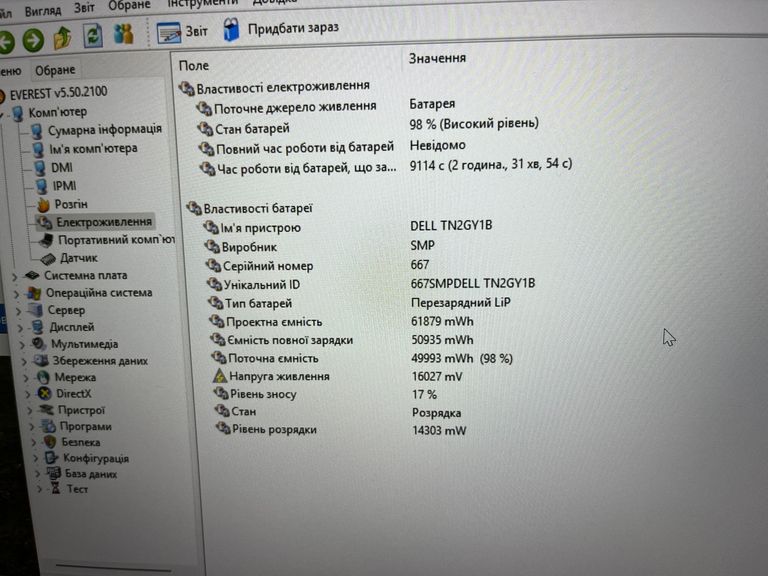Image resolution: width=768 pixels, height=576 pixels.
Task: Expand the Дисплей node
Action: click(x=21, y=328)
